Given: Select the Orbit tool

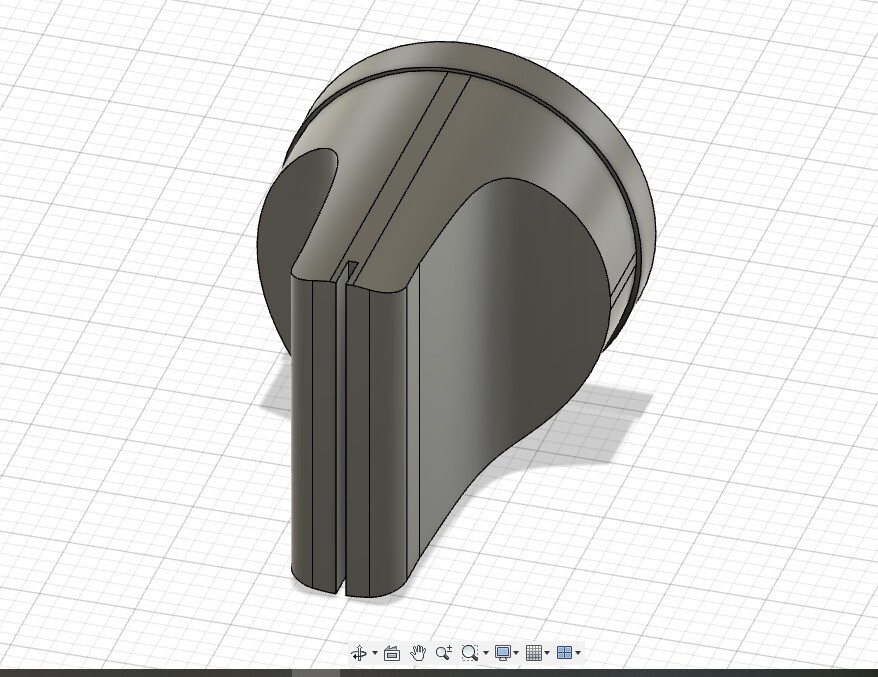Looking at the screenshot, I should coord(358,653).
